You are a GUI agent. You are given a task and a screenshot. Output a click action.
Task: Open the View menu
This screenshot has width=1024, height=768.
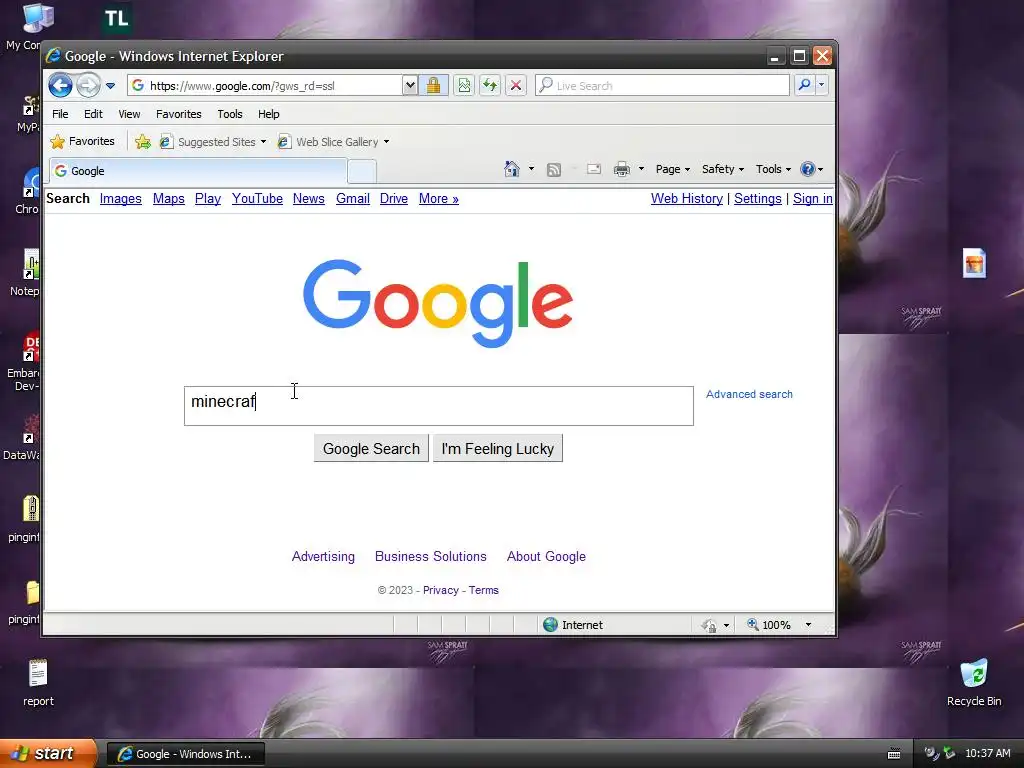pyautogui.click(x=129, y=114)
